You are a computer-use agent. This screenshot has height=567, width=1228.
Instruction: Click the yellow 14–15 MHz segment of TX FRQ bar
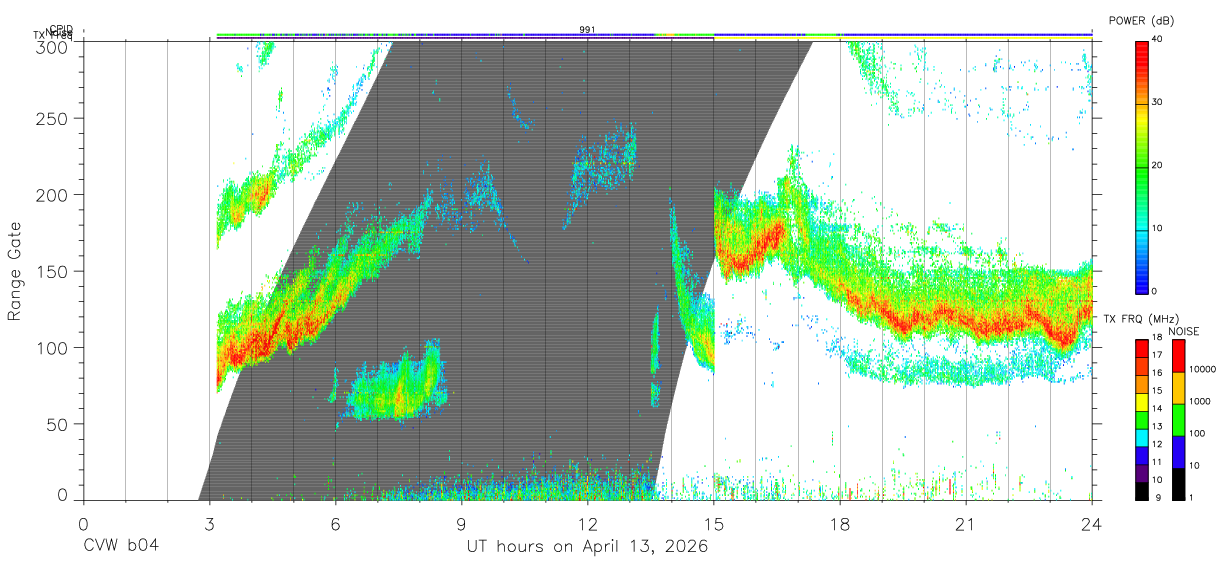[1141, 402]
